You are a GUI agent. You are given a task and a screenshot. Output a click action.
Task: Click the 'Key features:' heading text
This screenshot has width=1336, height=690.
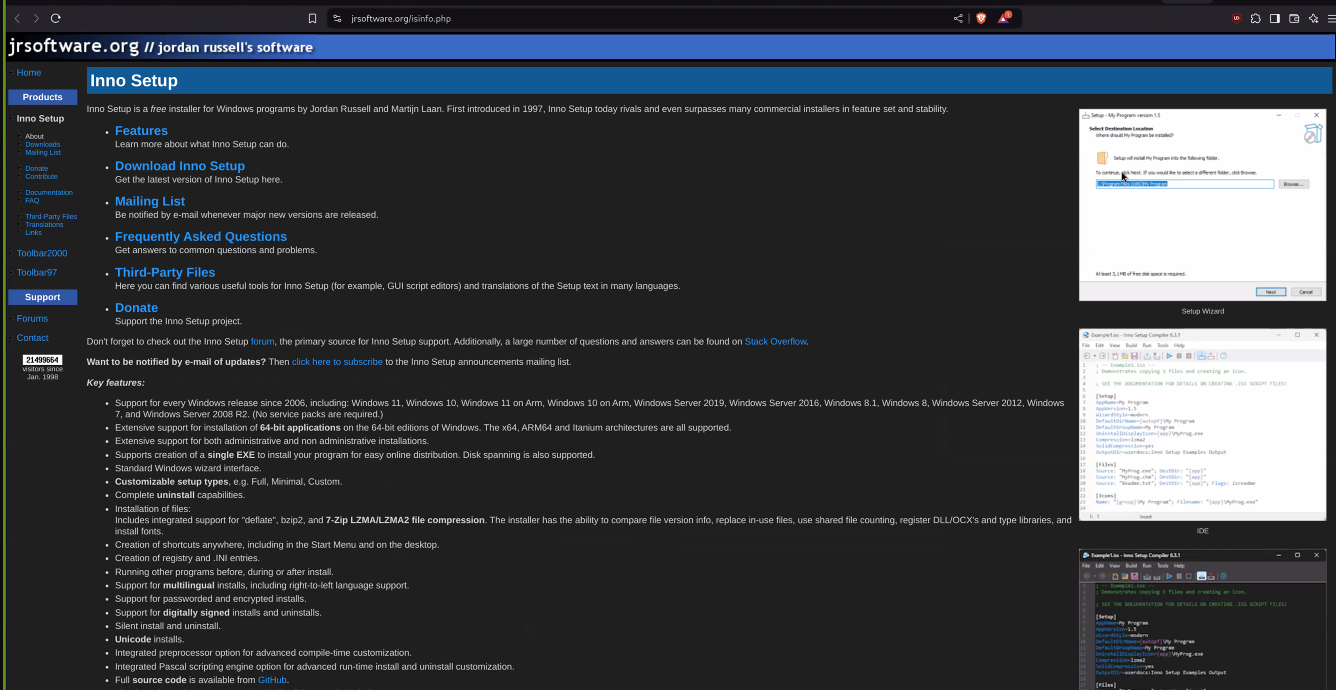coord(116,383)
